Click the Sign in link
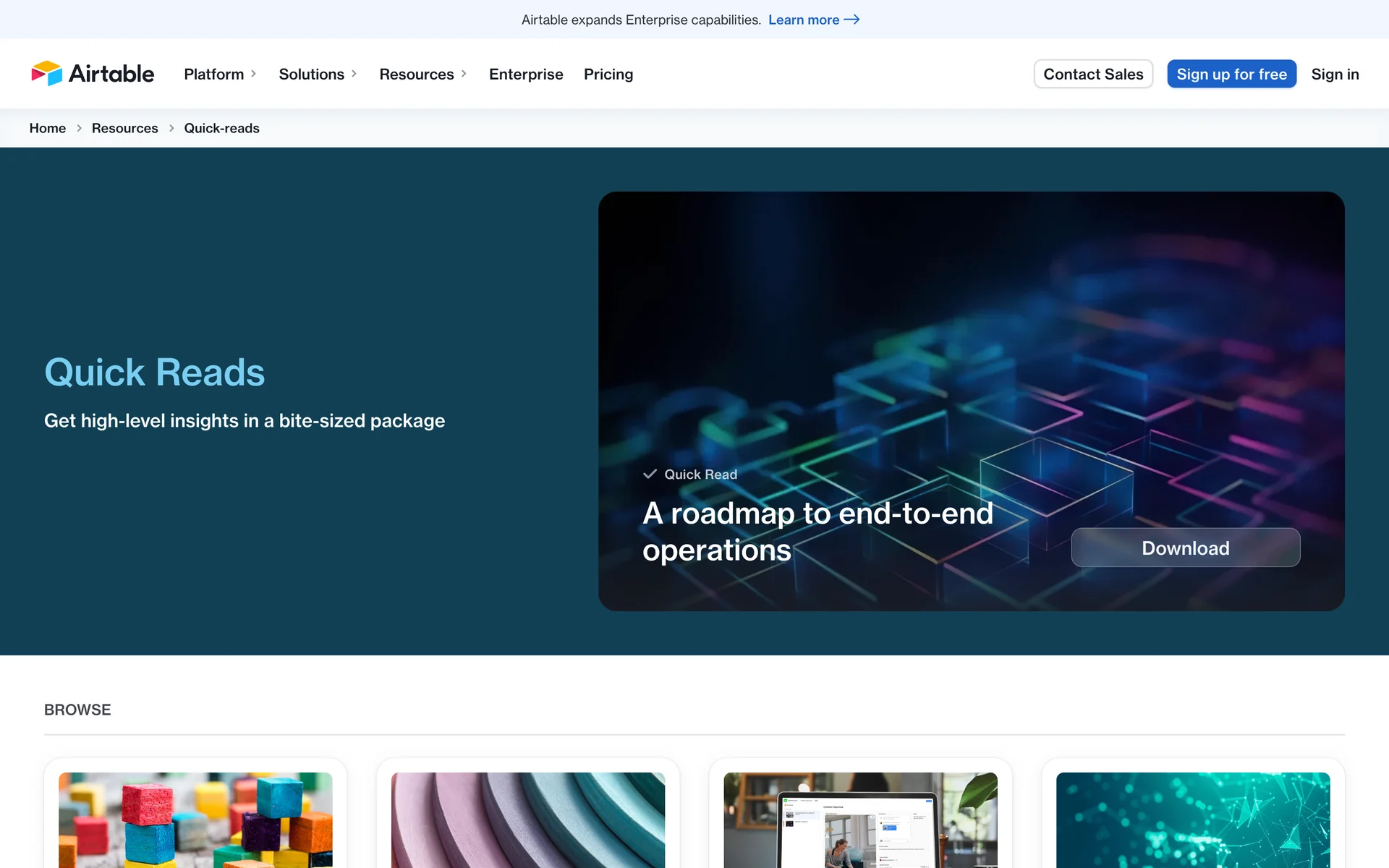Image resolution: width=1389 pixels, height=868 pixels. 1335,74
